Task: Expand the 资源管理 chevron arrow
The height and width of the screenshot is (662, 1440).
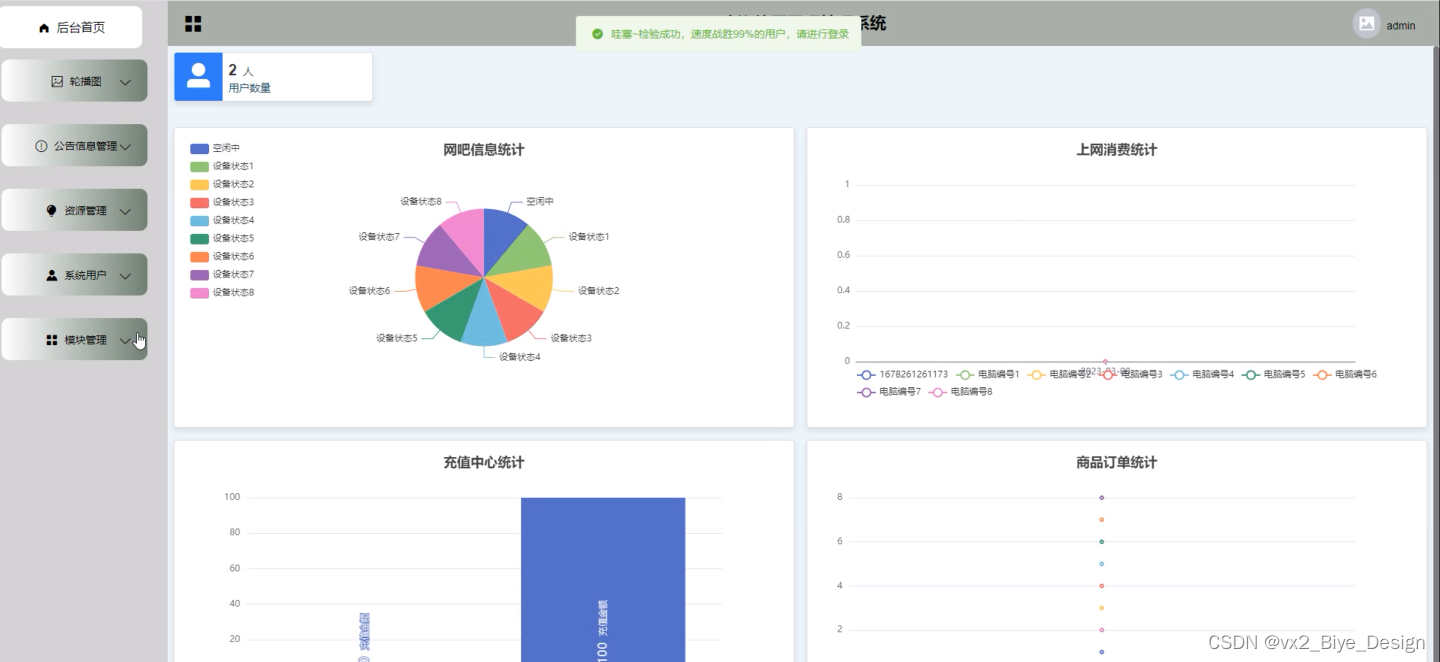Action: click(x=125, y=211)
